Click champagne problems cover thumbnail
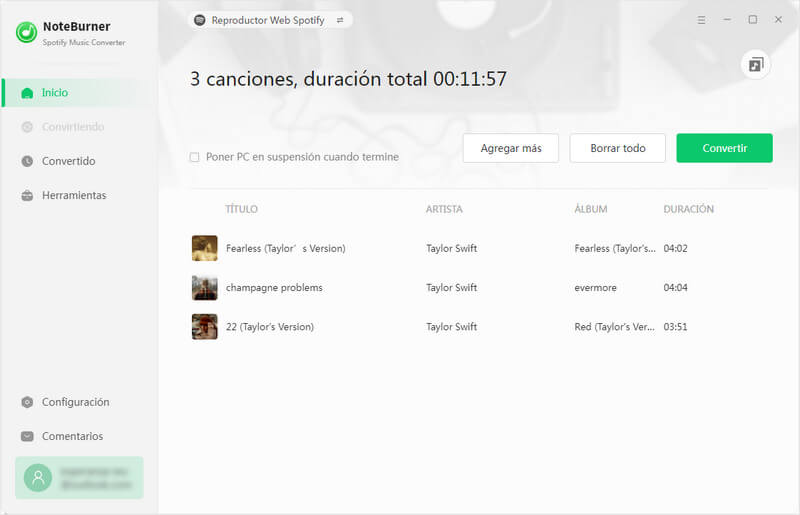This screenshot has width=800, height=515. tap(205, 287)
